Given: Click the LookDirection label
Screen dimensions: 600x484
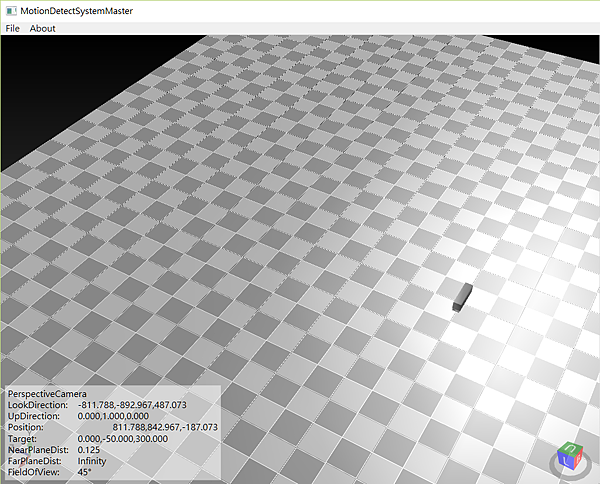Looking at the screenshot, I should coord(38,405).
